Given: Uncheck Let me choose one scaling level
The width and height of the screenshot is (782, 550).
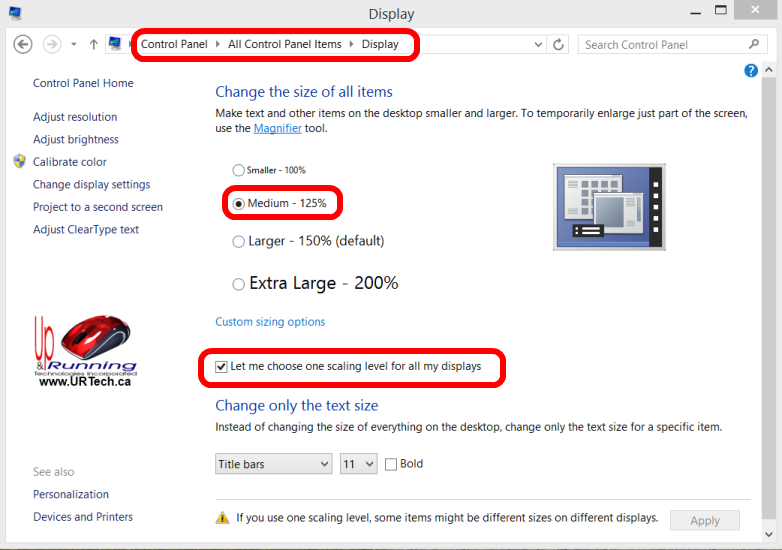Looking at the screenshot, I should (x=222, y=367).
